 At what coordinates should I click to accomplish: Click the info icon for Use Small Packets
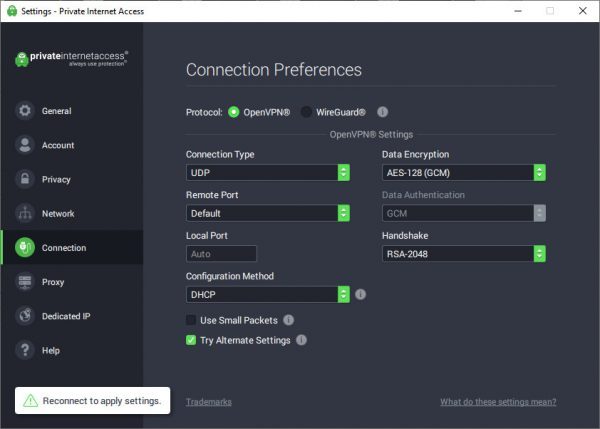click(289, 320)
